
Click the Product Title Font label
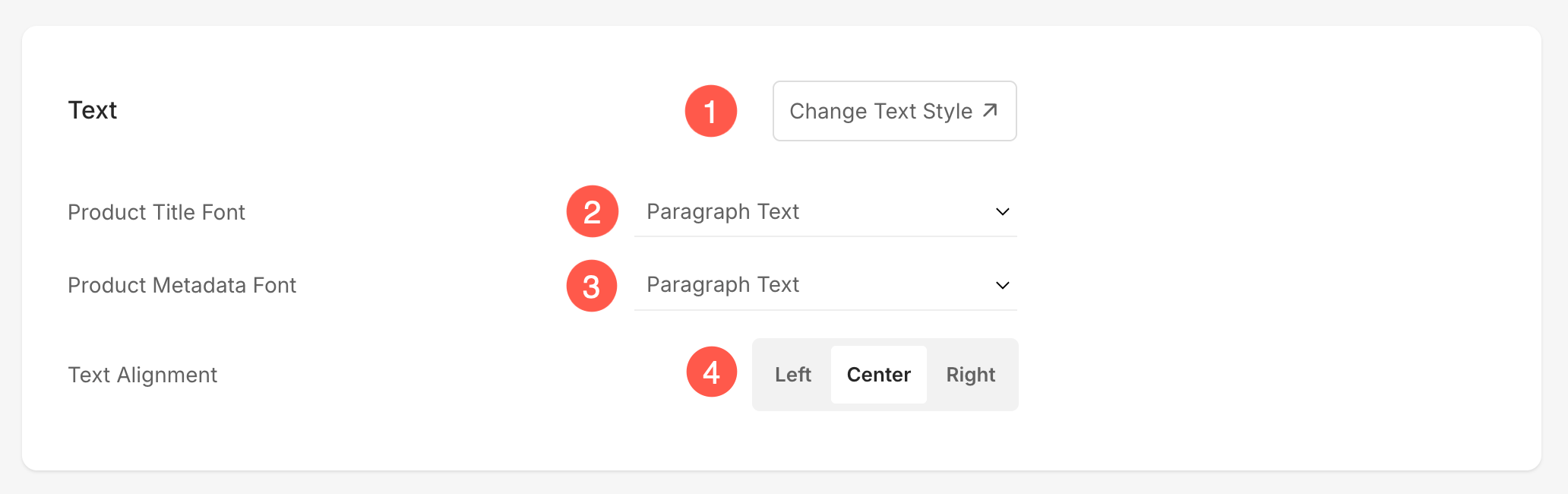click(x=156, y=212)
